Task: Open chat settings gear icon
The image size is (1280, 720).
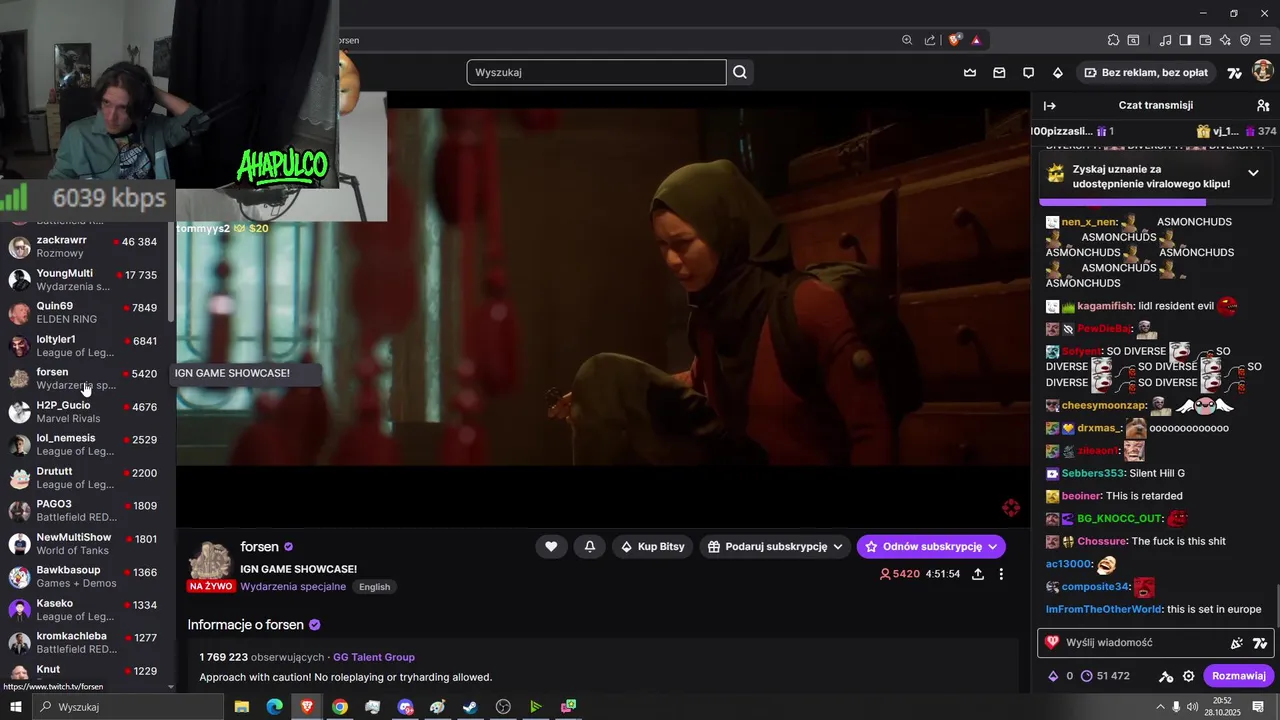Action: point(1188,676)
